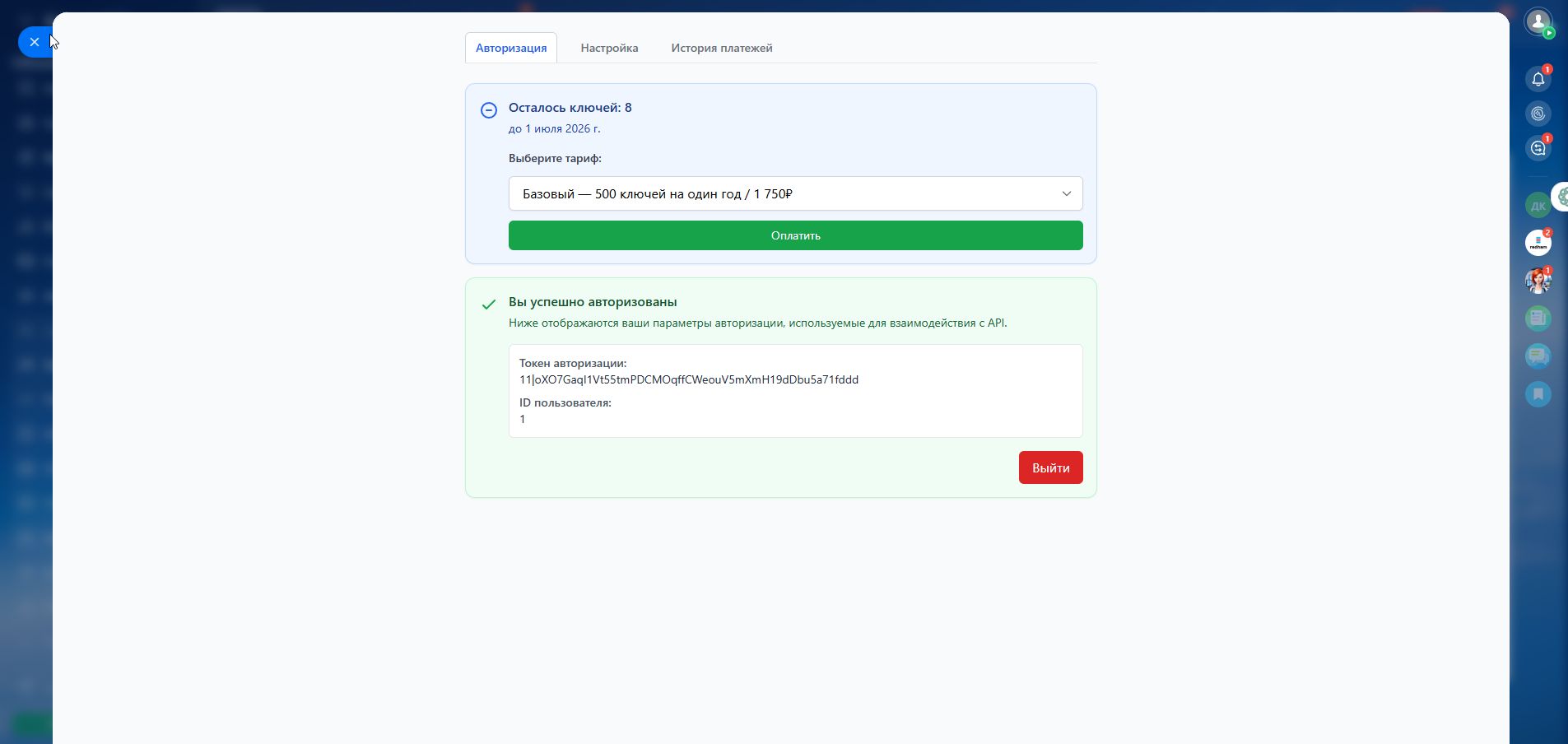The height and width of the screenshot is (744, 1568).
Task: Click the spiral icon below the bell
Action: tap(1538, 114)
